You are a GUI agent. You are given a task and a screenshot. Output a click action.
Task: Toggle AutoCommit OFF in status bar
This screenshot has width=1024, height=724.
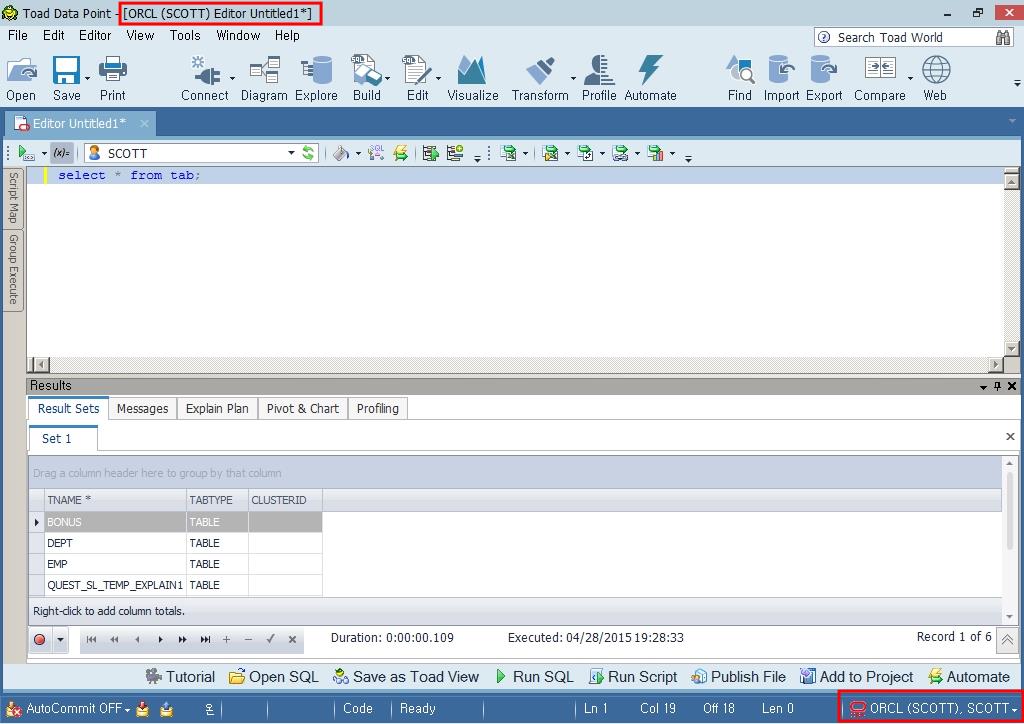coord(73,709)
